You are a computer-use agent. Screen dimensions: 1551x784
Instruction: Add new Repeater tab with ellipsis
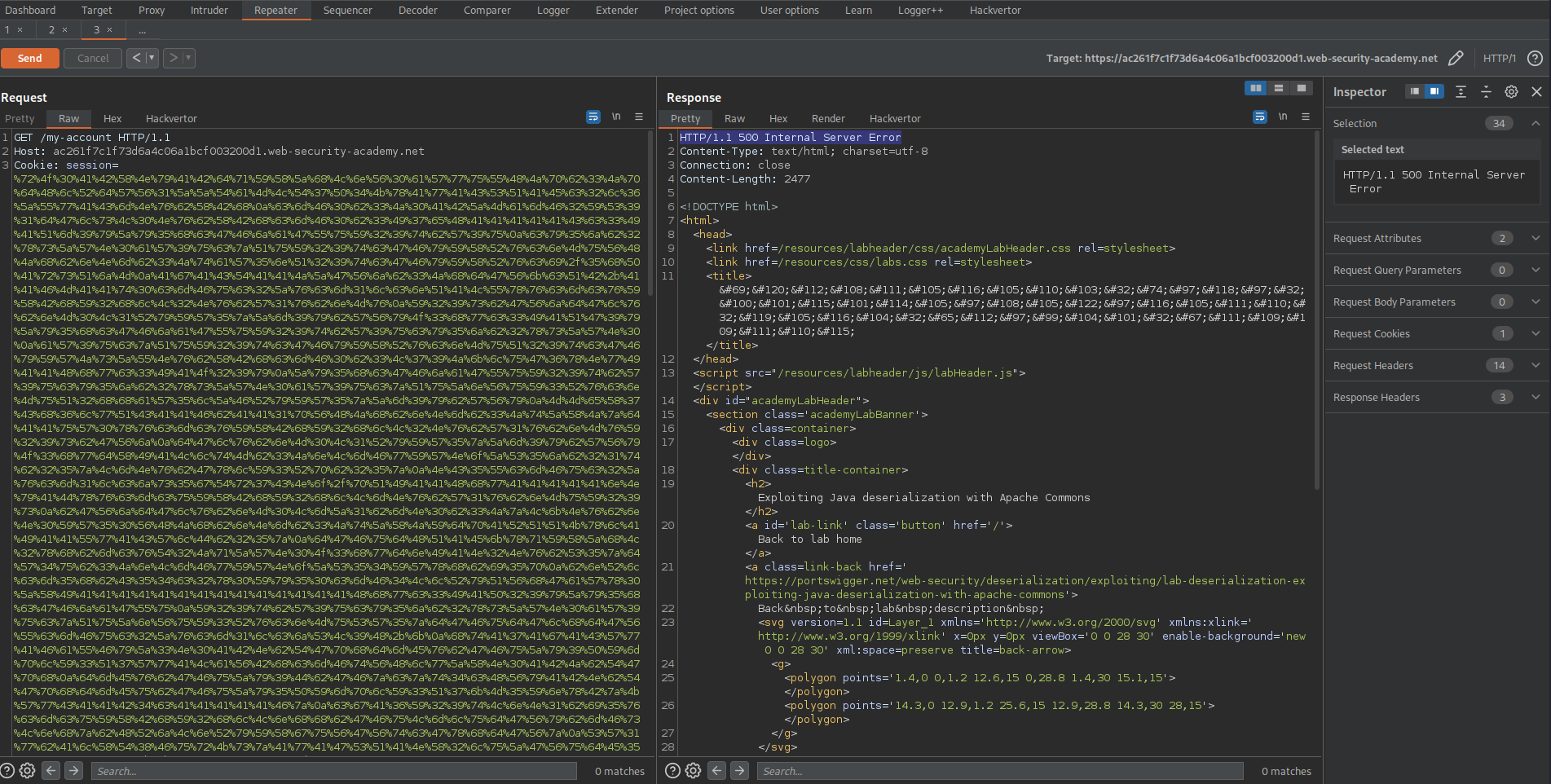tap(143, 30)
